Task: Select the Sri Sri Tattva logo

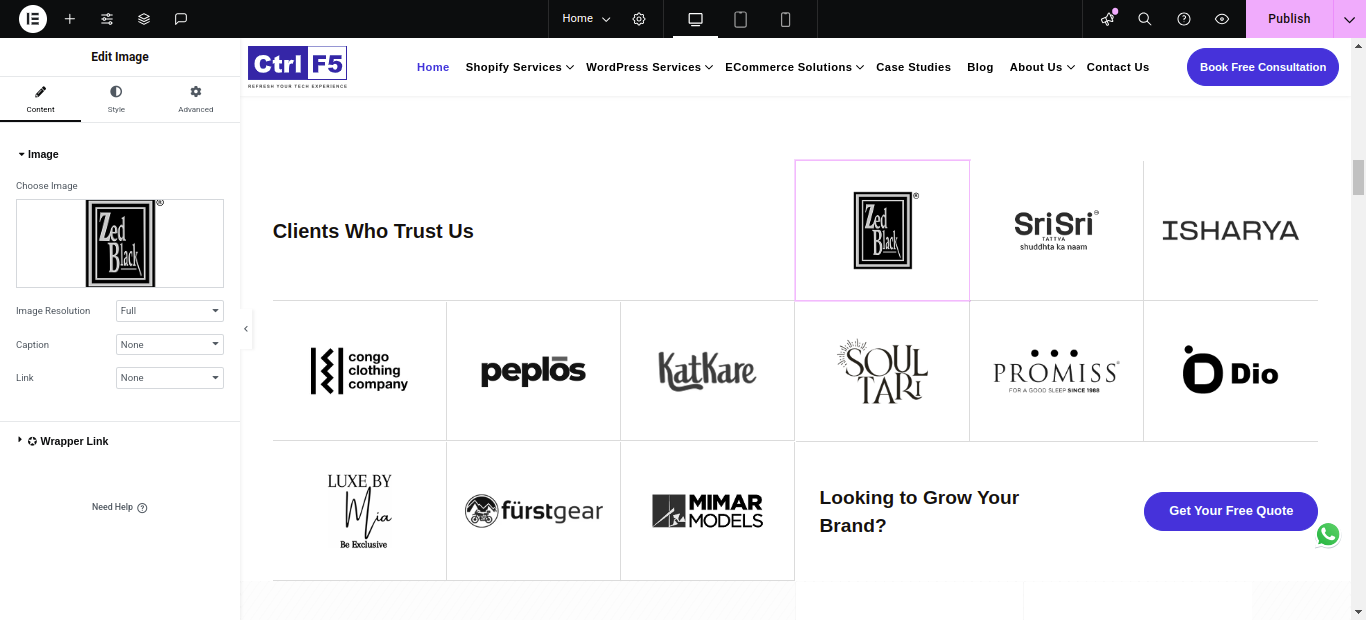Action: click(1056, 230)
